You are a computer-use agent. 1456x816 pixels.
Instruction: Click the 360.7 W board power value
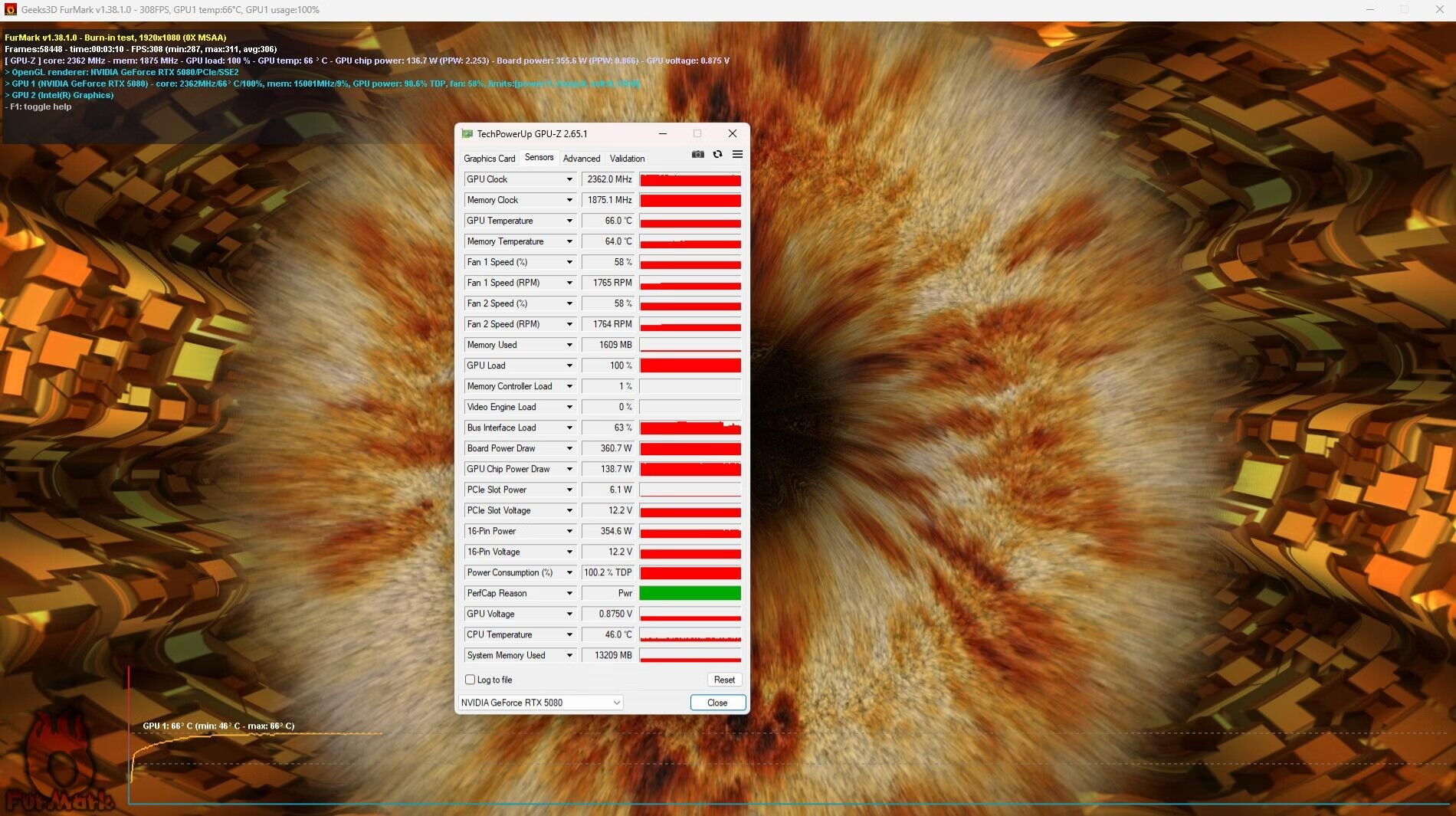point(608,448)
